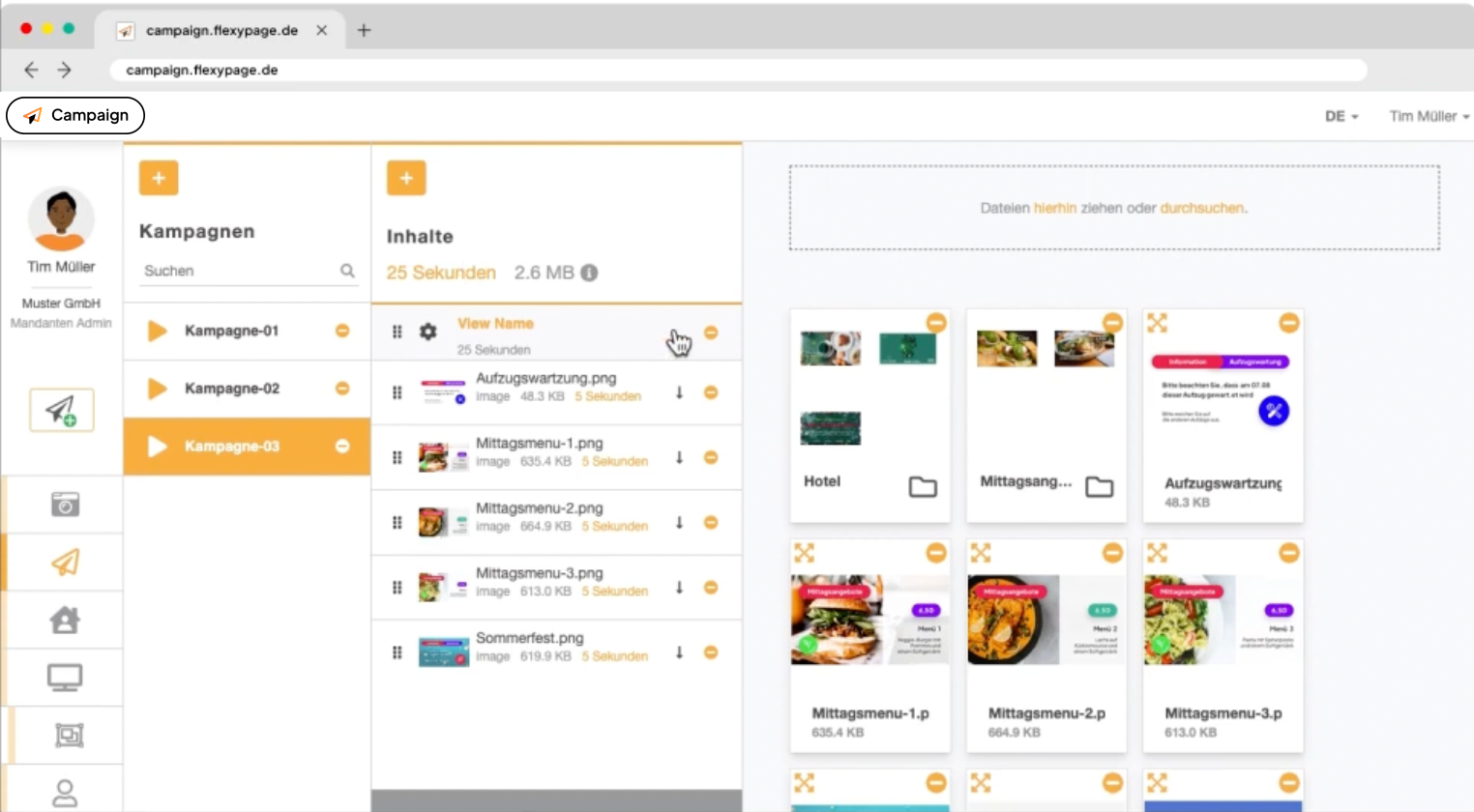
Task: Open the media library sidebar icon
Action: point(65,505)
